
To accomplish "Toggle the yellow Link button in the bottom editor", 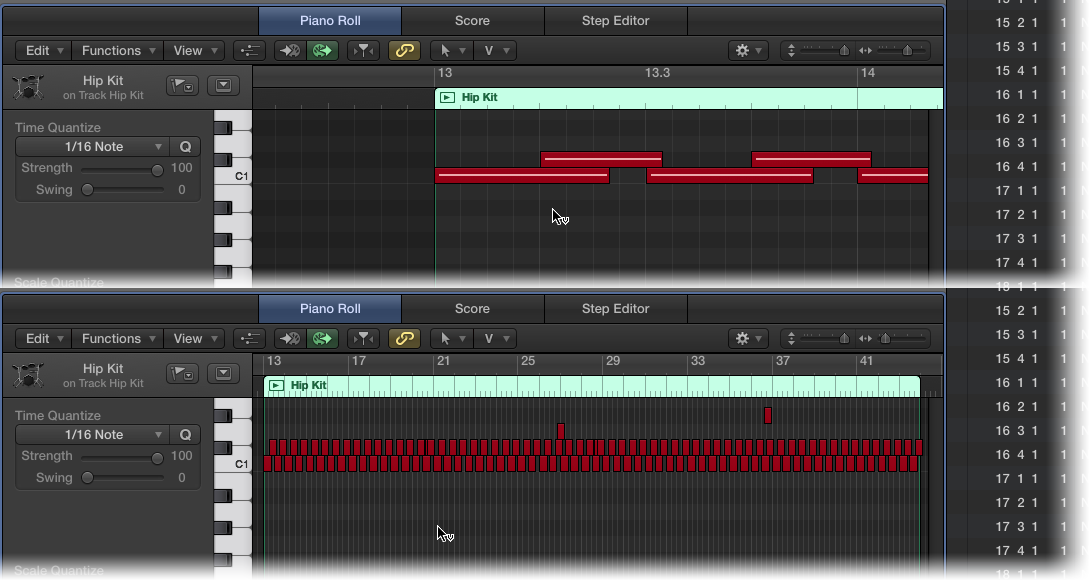I will click(x=404, y=339).
